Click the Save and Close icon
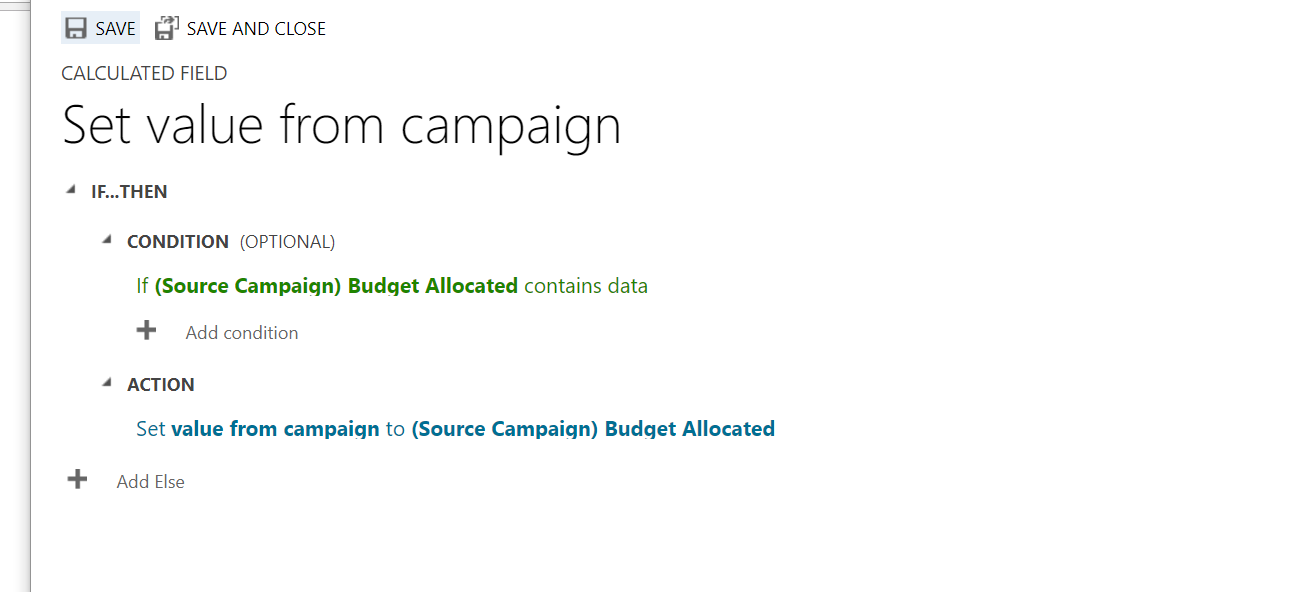This screenshot has height=592, width=1314. pos(166,29)
